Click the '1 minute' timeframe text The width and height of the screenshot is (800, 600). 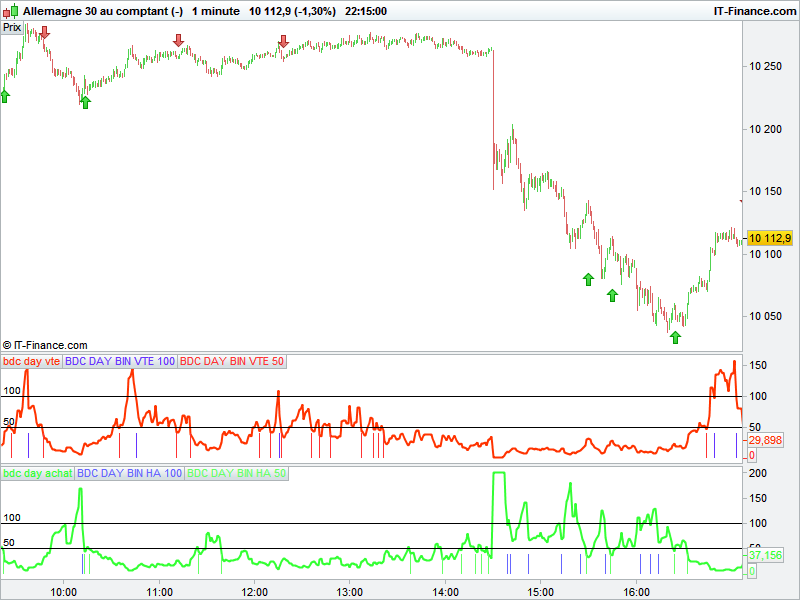pyautogui.click(x=216, y=11)
